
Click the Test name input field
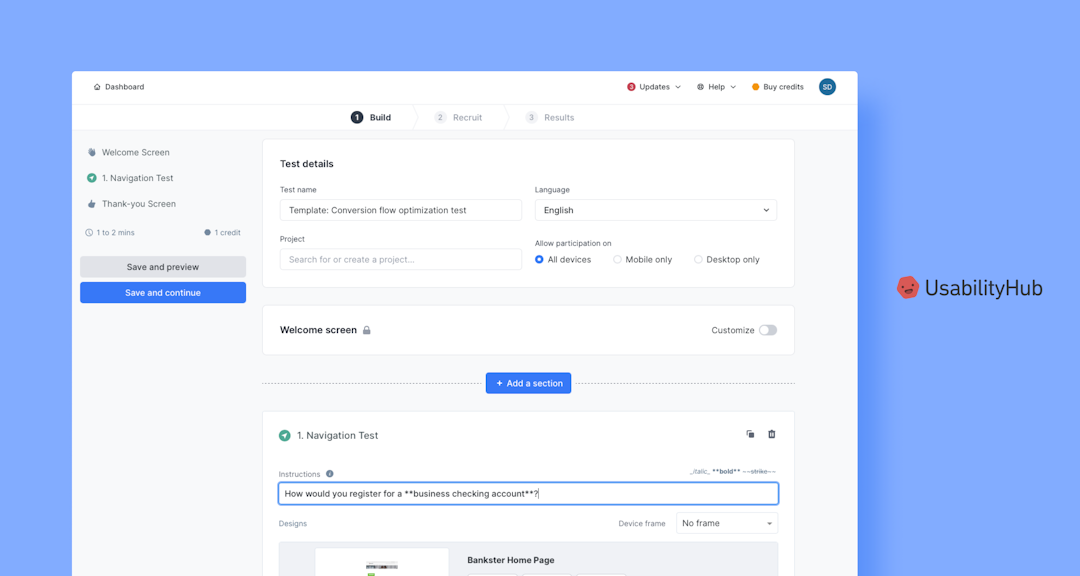(400, 210)
